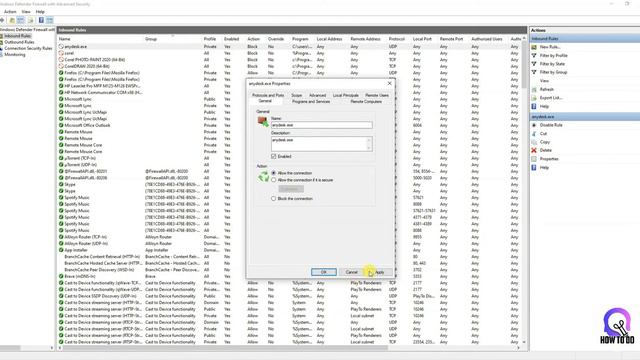Click the forward arrow toolbar icon
640x360 pixels.
[x=2, y=20]
